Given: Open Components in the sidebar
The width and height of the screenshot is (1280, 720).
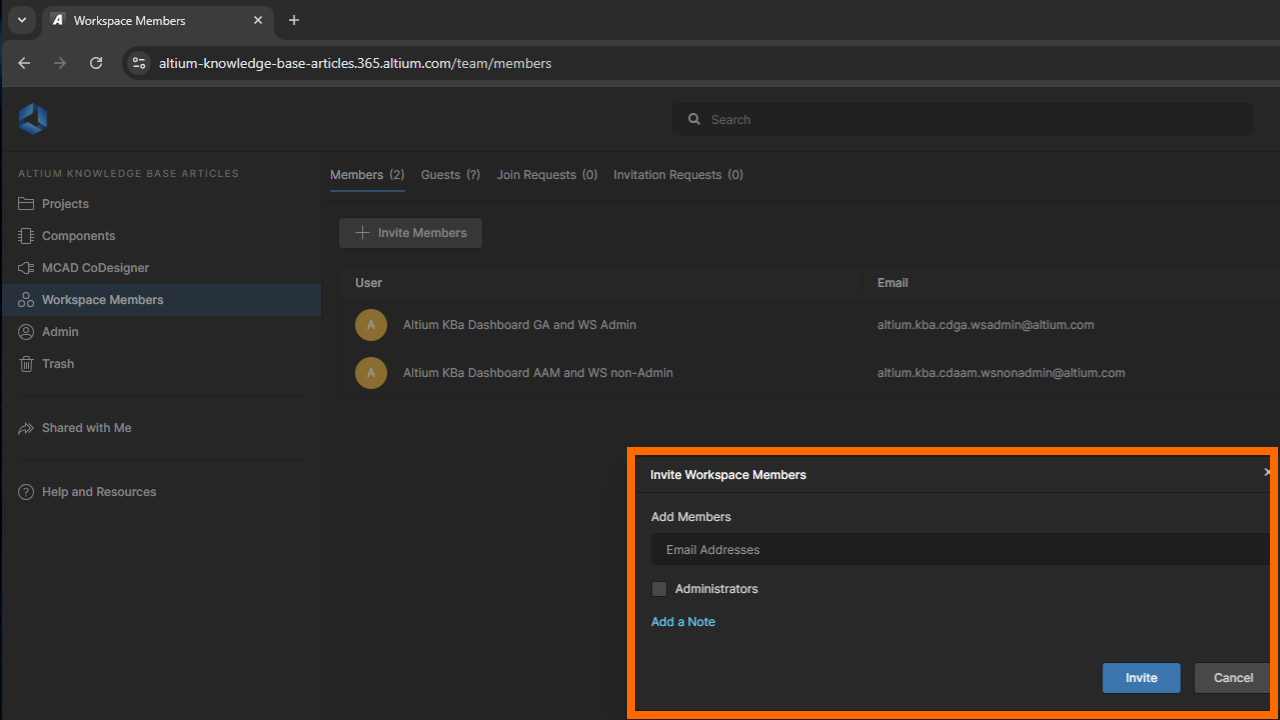Looking at the screenshot, I should 78,236.
